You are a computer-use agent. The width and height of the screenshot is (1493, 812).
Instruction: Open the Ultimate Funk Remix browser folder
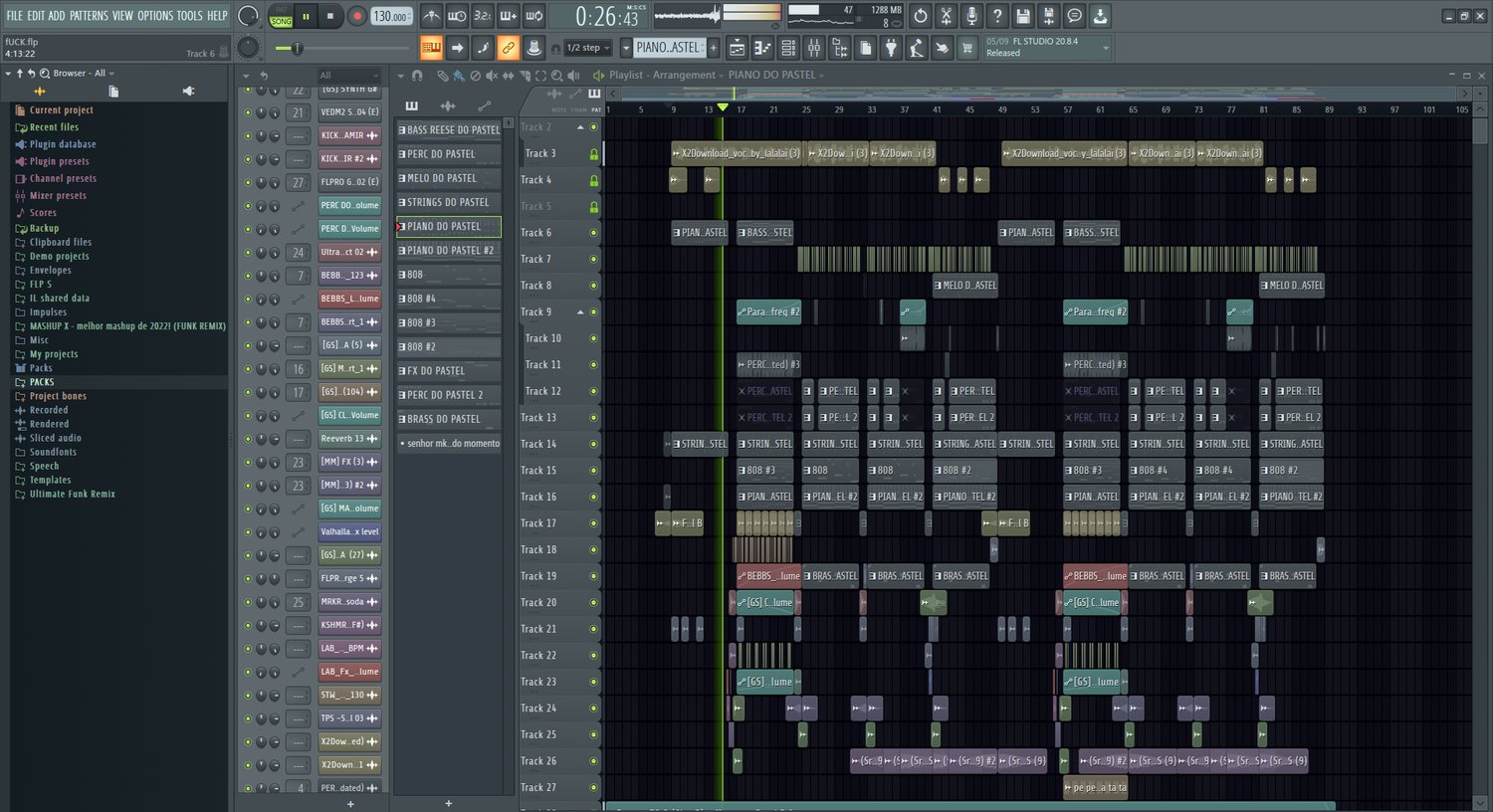[x=72, y=495]
